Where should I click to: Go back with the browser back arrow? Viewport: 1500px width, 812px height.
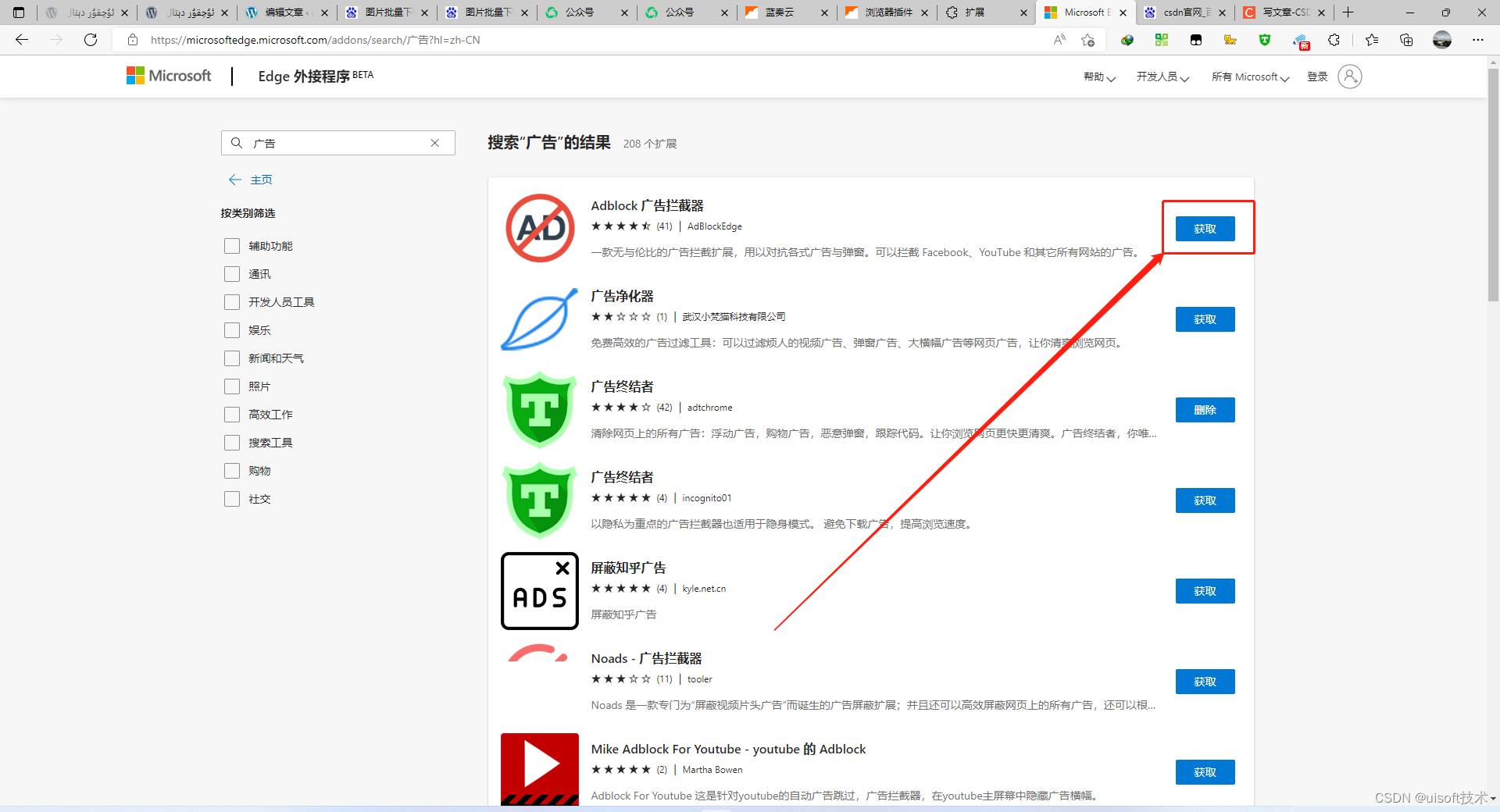coord(22,40)
